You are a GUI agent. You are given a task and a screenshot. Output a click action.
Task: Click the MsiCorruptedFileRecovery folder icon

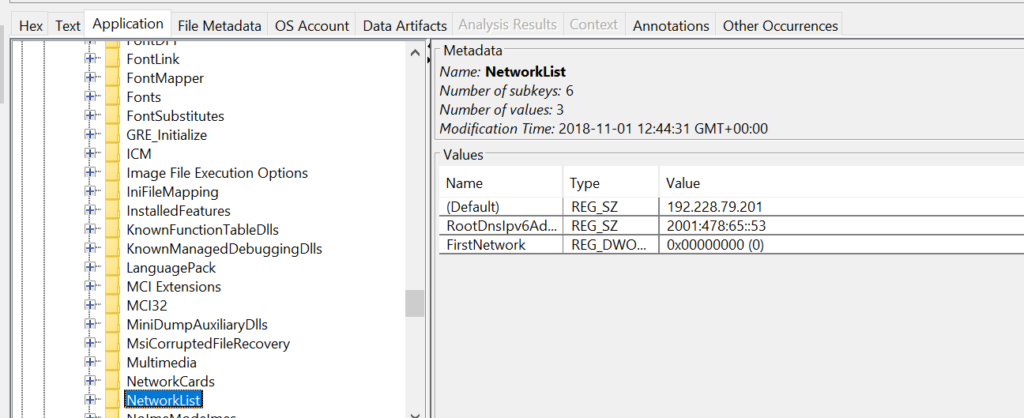[x=112, y=344]
